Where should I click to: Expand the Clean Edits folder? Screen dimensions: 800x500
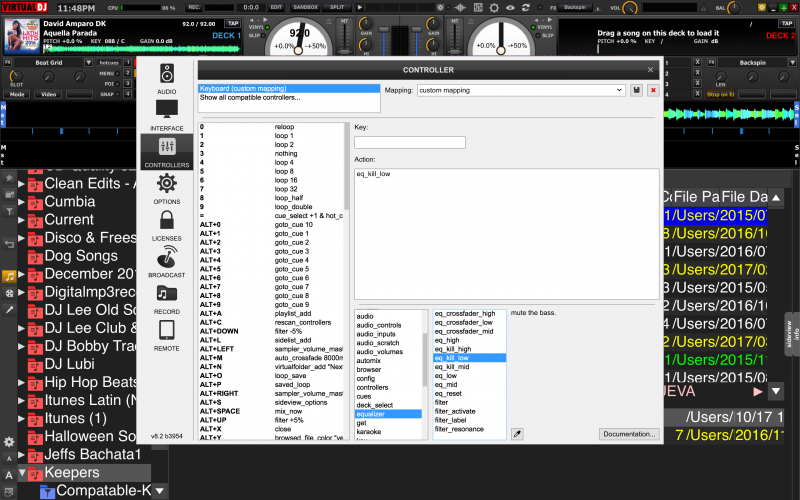(x=21, y=184)
